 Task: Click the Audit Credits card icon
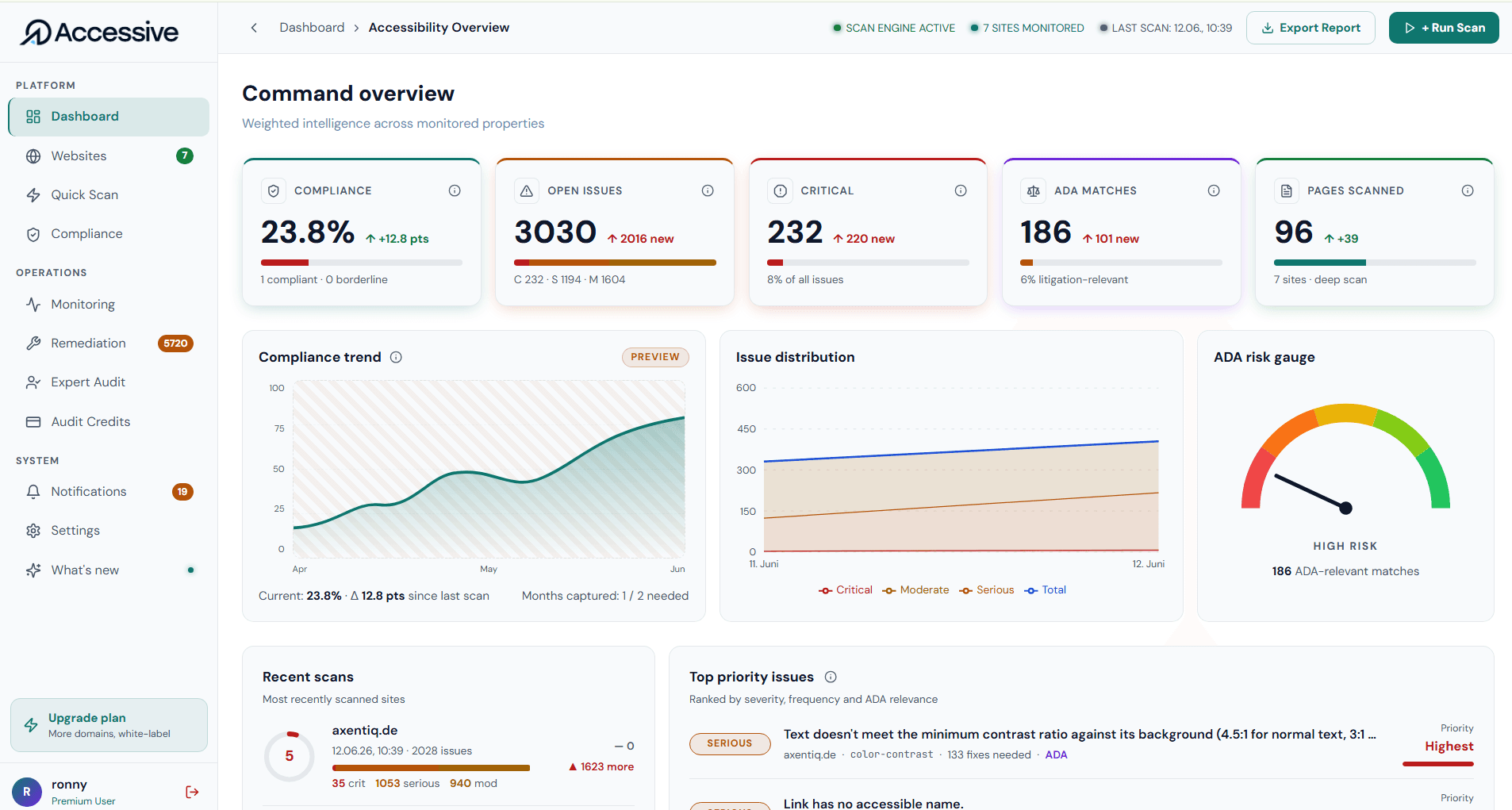click(33, 422)
